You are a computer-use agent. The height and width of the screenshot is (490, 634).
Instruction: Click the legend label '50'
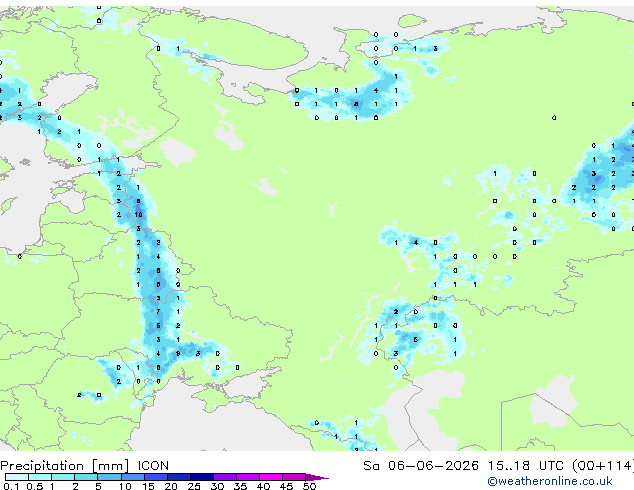(309, 486)
